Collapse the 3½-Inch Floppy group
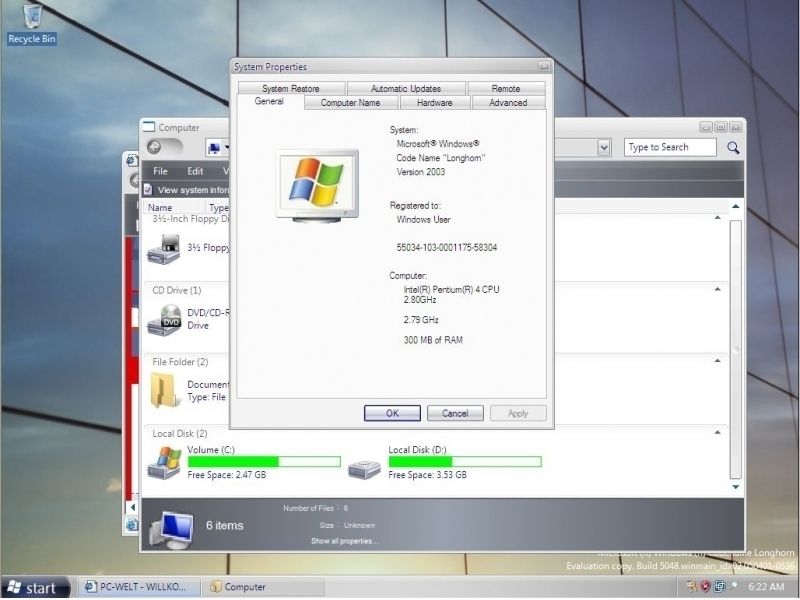This screenshot has height=600, width=800. [718, 218]
